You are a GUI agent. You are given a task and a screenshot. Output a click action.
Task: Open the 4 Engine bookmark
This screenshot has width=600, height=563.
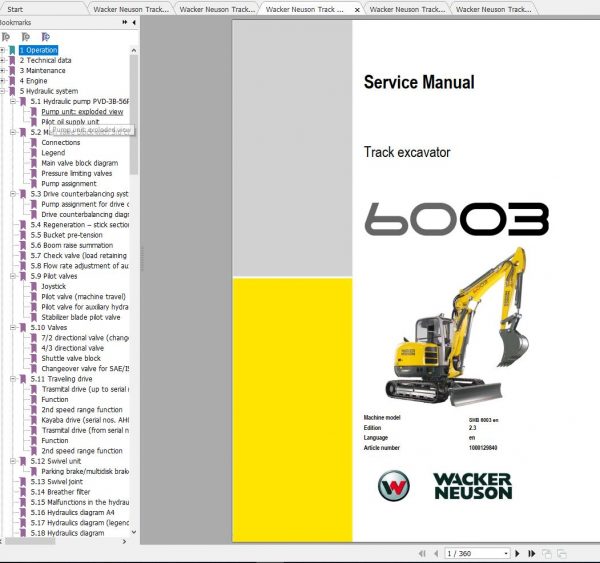pyautogui.click(x=33, y=81)
